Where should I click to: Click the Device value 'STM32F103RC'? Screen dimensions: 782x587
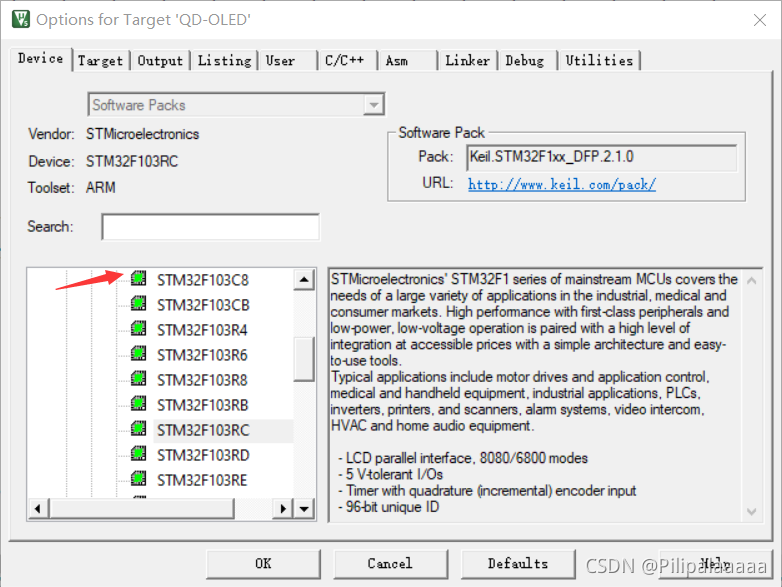[x=132, y=162]
